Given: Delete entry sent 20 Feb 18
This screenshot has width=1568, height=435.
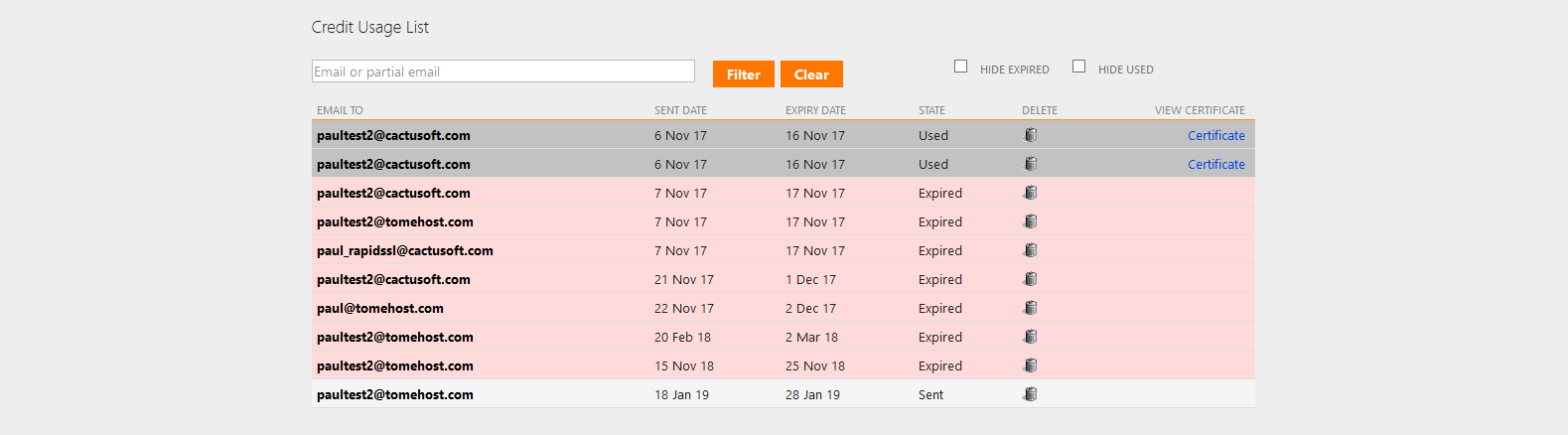Looking at the screenshot, I should pyautogui.click(x=1031, y=337).
